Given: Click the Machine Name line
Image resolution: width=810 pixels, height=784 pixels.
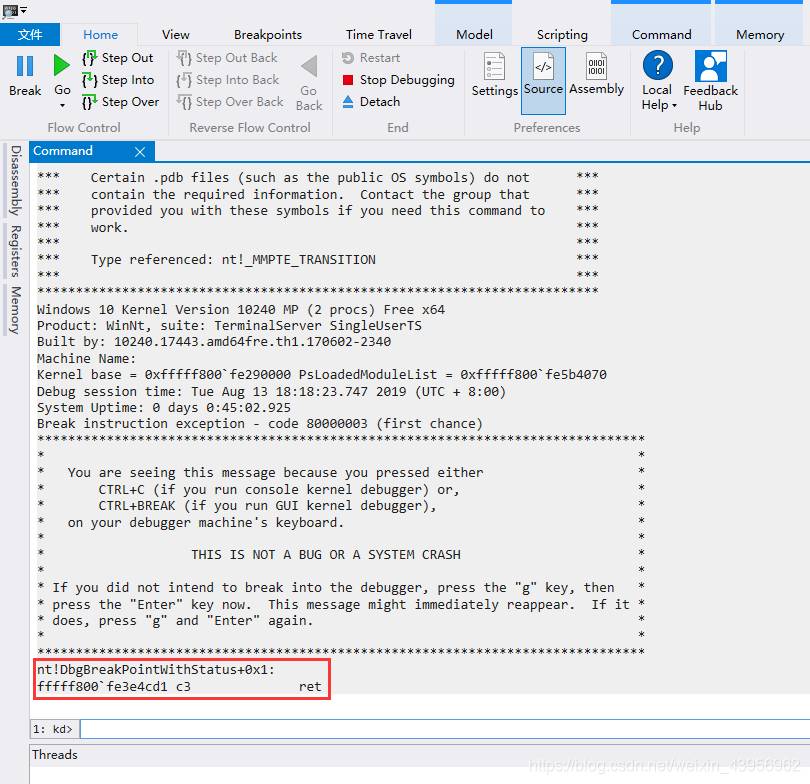Looking at the screenshot, I should click(86, 358).
